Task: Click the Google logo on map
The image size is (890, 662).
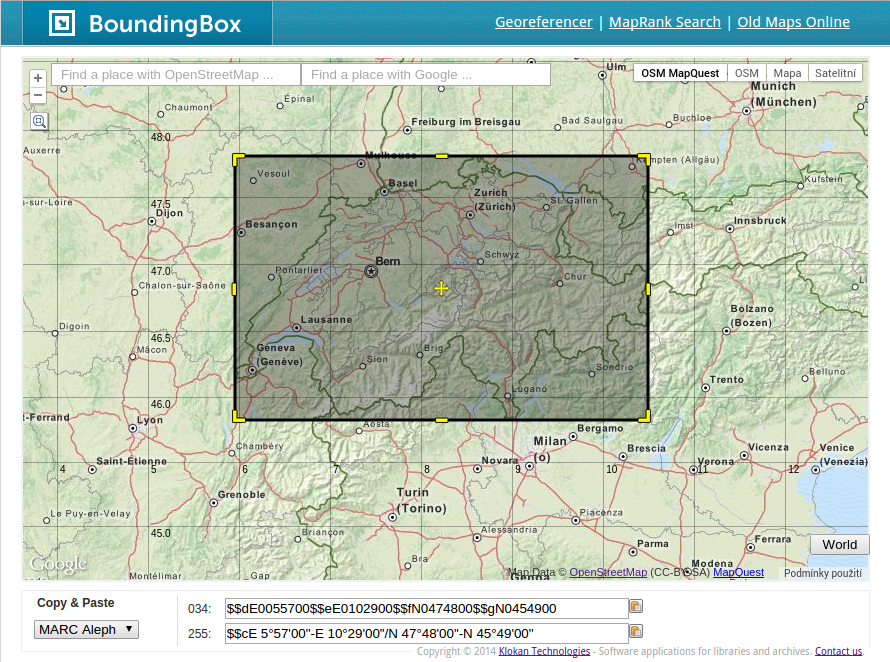Action: click(x=58, y=564)
